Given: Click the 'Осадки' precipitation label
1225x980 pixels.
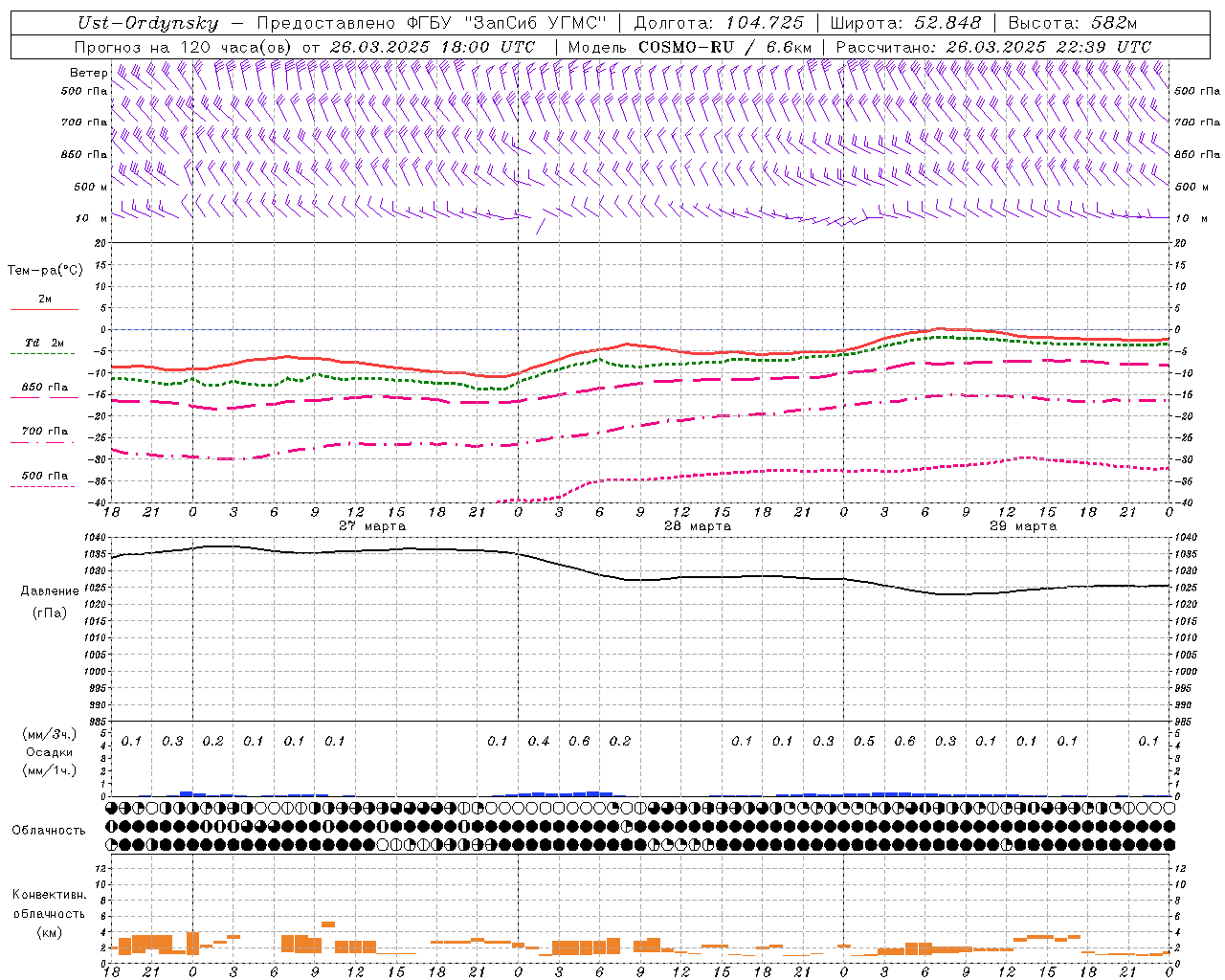Looking at the screenshot, I should pos(49,752).
